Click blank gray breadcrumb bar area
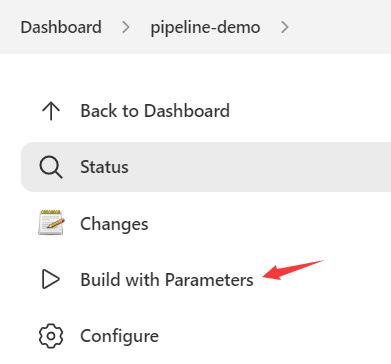391x364 pixels. tap(340, 27)
